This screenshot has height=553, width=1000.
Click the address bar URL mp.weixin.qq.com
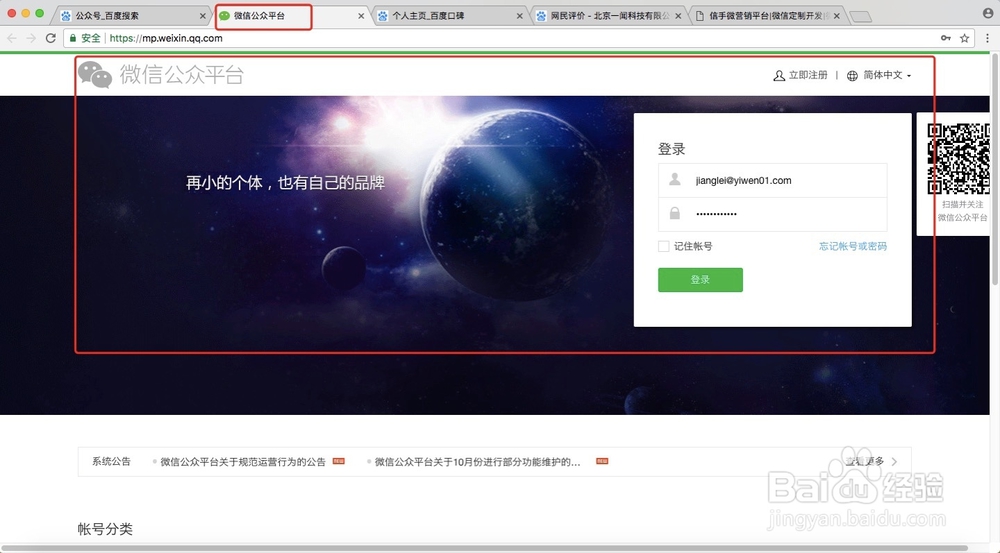(x=166, y=38)
